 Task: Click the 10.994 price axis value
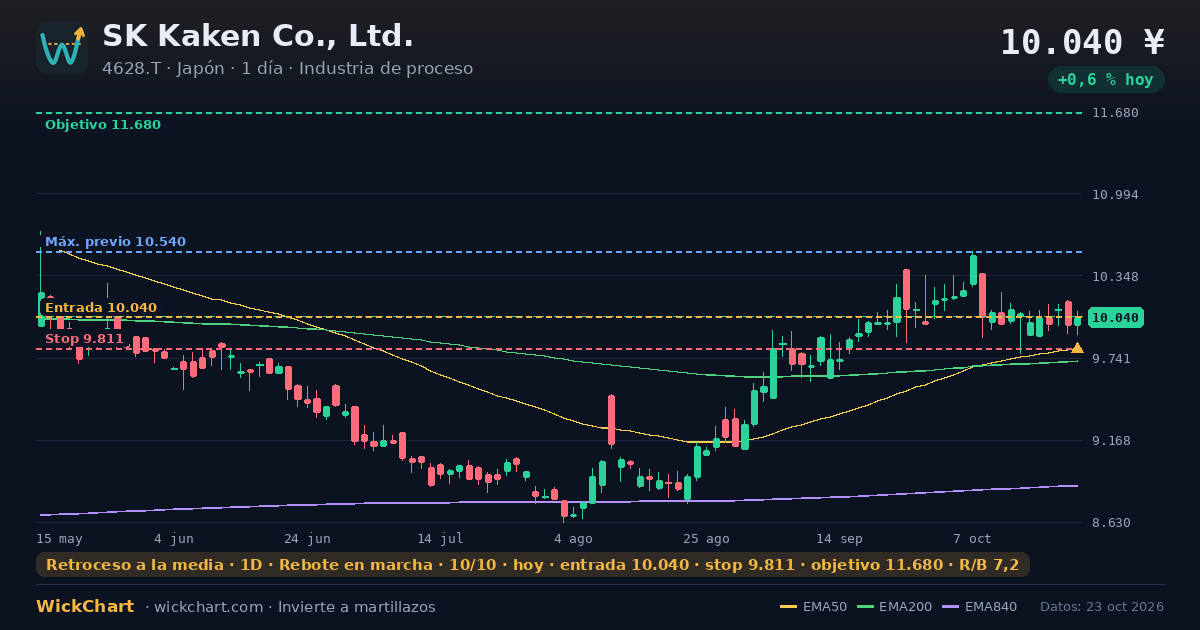point(1115,195)
